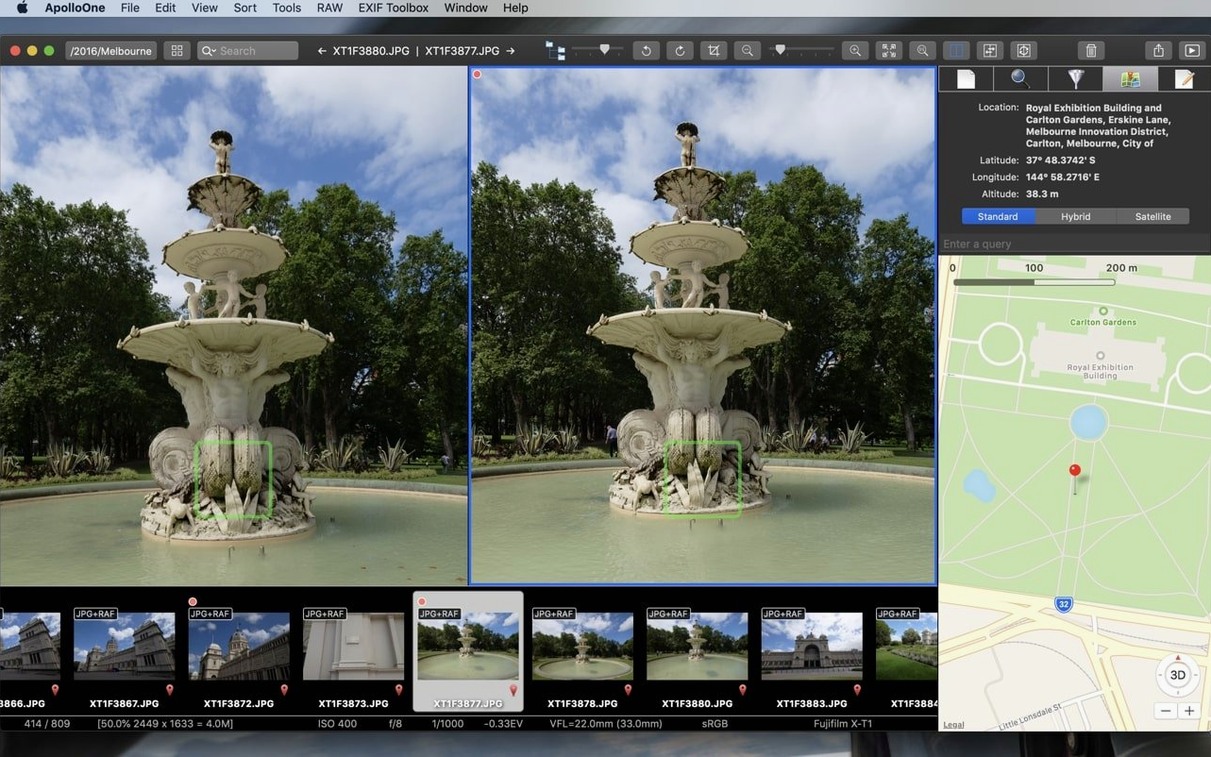Select Standard map style

coord(998,216)
